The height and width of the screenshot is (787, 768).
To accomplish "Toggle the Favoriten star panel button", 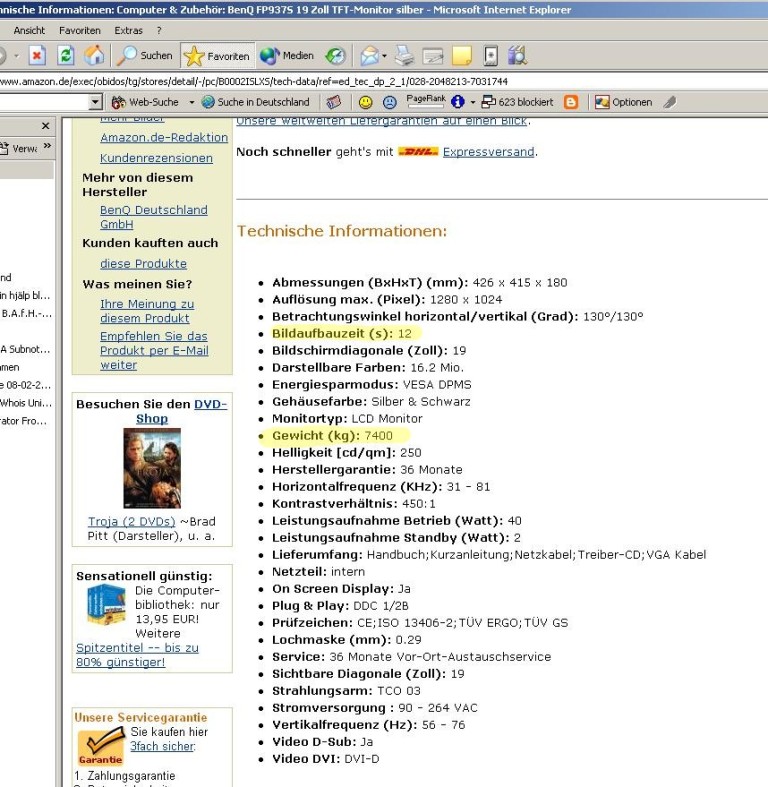I will (x=217, y=56).
